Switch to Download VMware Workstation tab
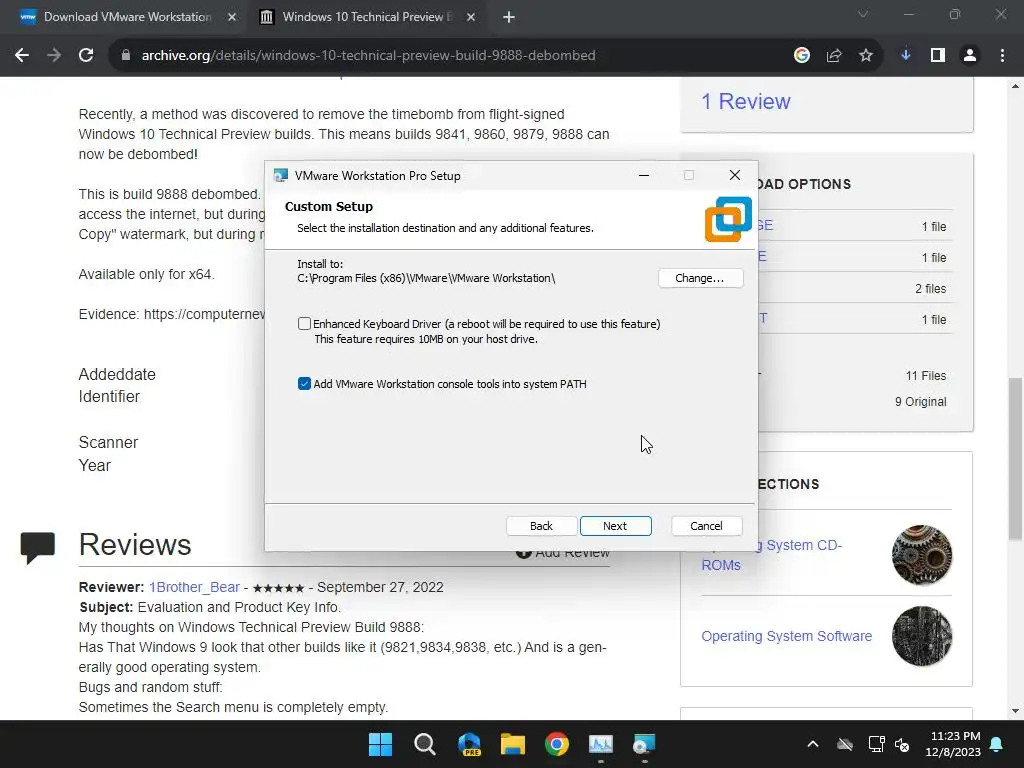 click(x=127, y=17)
